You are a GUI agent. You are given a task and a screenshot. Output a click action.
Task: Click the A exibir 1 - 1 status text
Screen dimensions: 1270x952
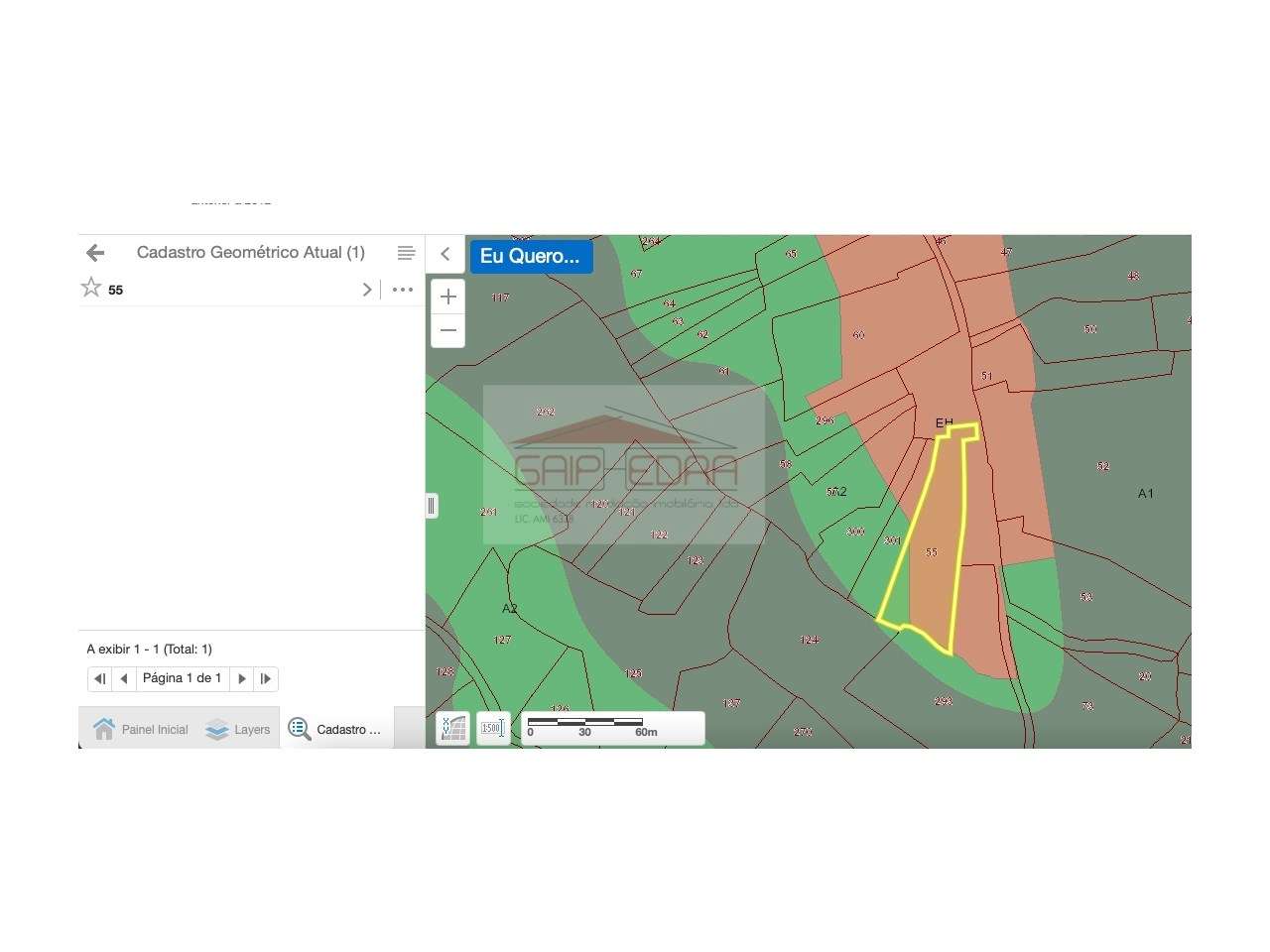[x=149, y=650]
